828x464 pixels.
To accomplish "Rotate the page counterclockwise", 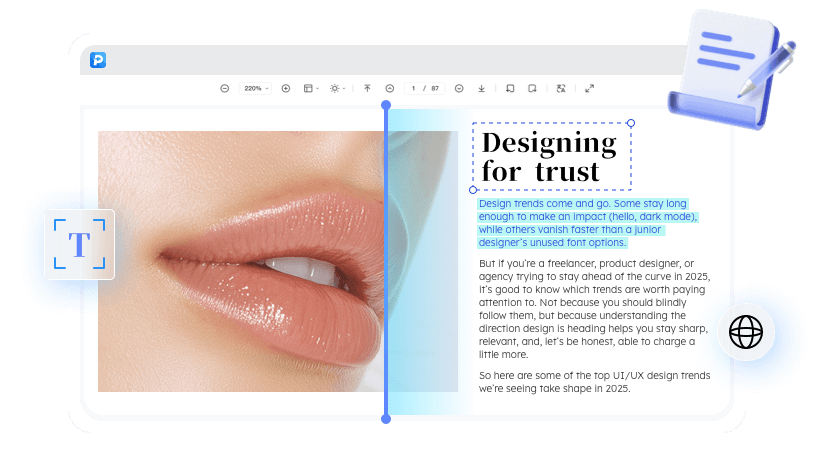I will [510, 88].
